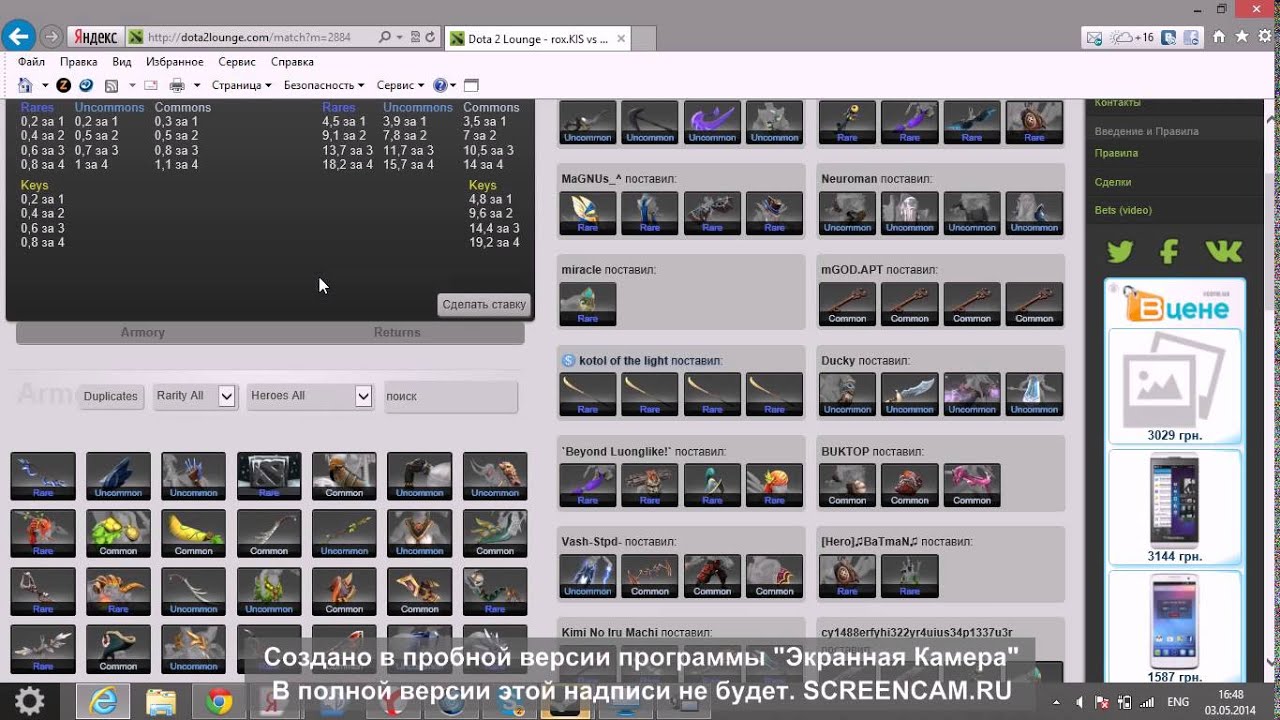Click the favorites star icon
This screenshot has width=1280, height=720.
pos(1241,37)
